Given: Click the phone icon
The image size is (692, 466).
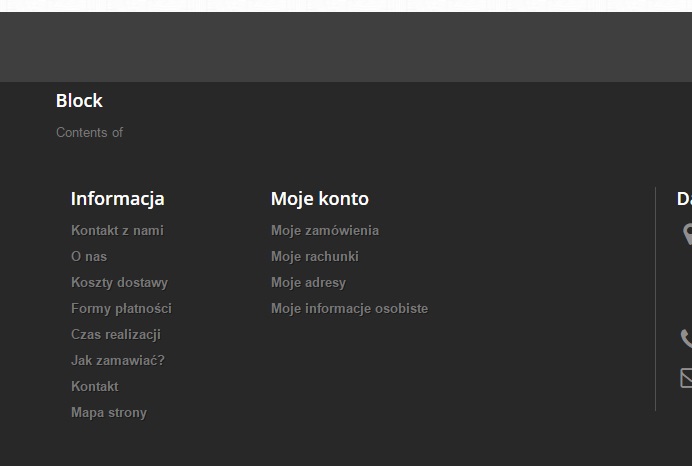Looking at the screenshot, I should [687, 338].
